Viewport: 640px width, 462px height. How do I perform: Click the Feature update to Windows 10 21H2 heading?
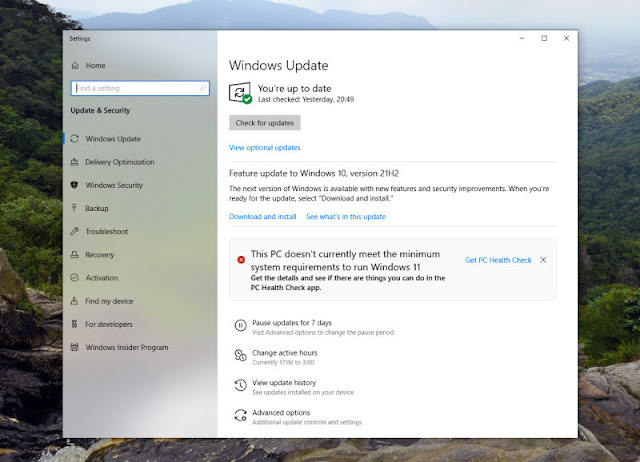tap(313, 173)
